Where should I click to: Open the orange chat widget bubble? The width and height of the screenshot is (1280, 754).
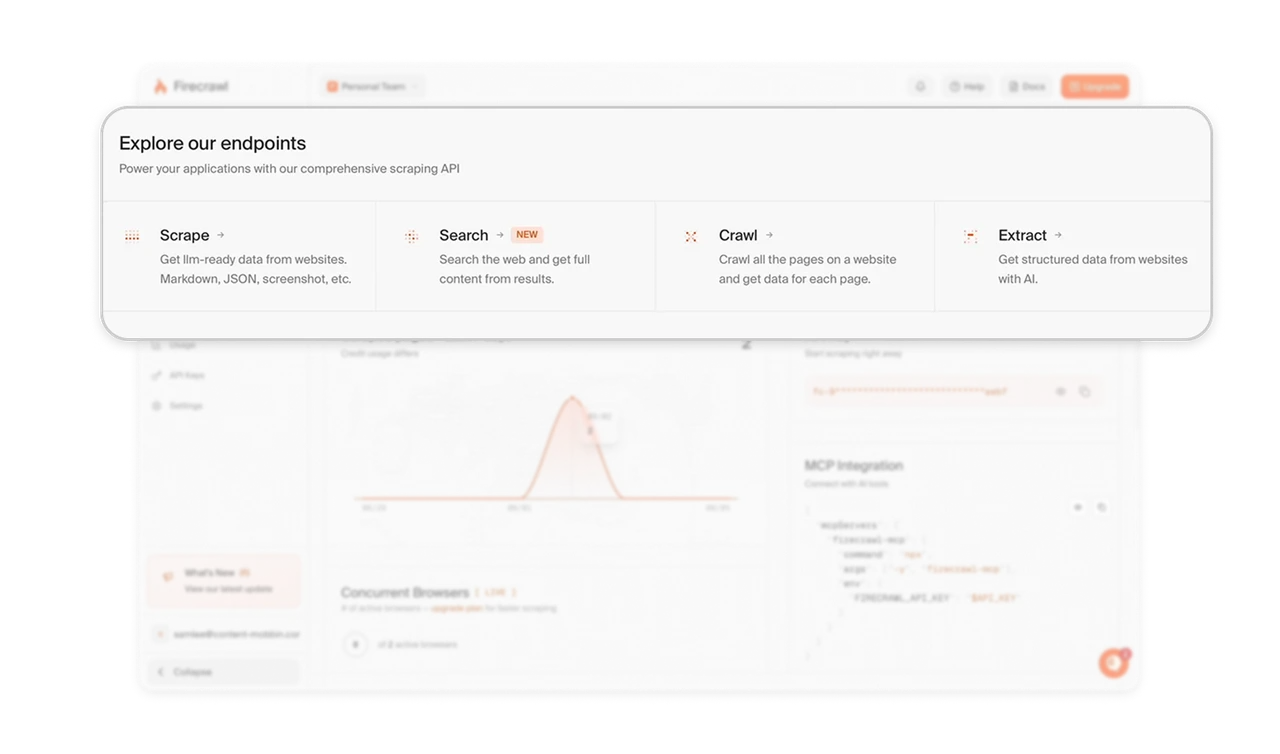point(1113,663)
